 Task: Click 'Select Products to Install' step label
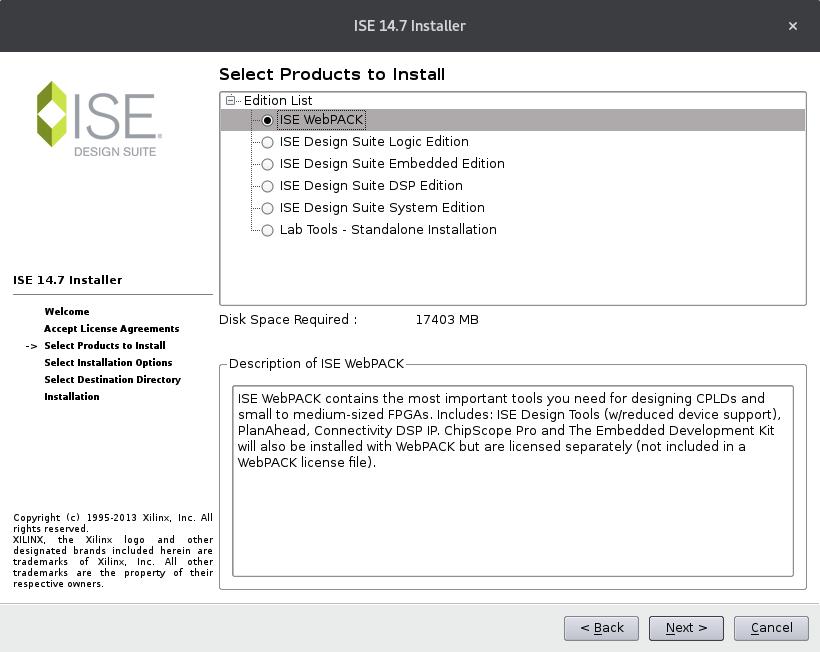105,346
